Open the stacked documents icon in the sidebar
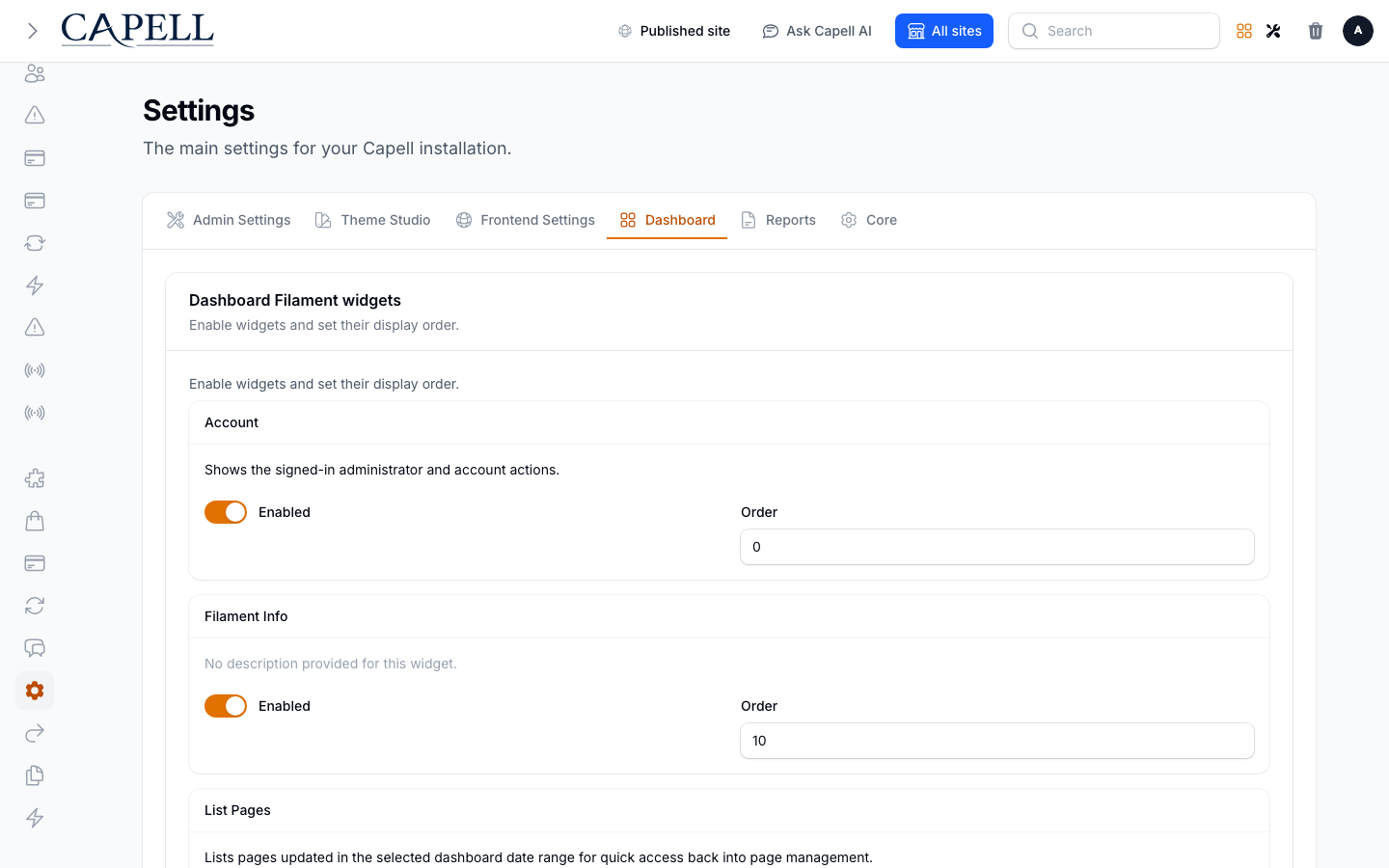Screen dimensions: 1389x868 coord(35,775)
